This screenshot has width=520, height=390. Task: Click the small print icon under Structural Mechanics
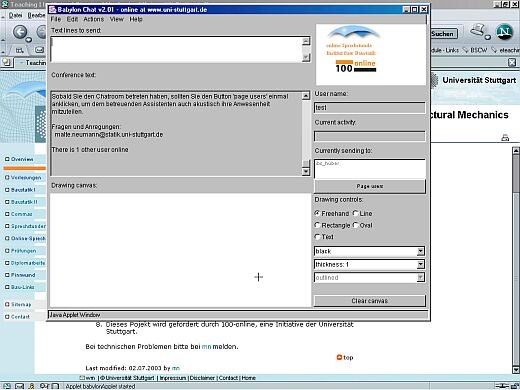[505, 138]
